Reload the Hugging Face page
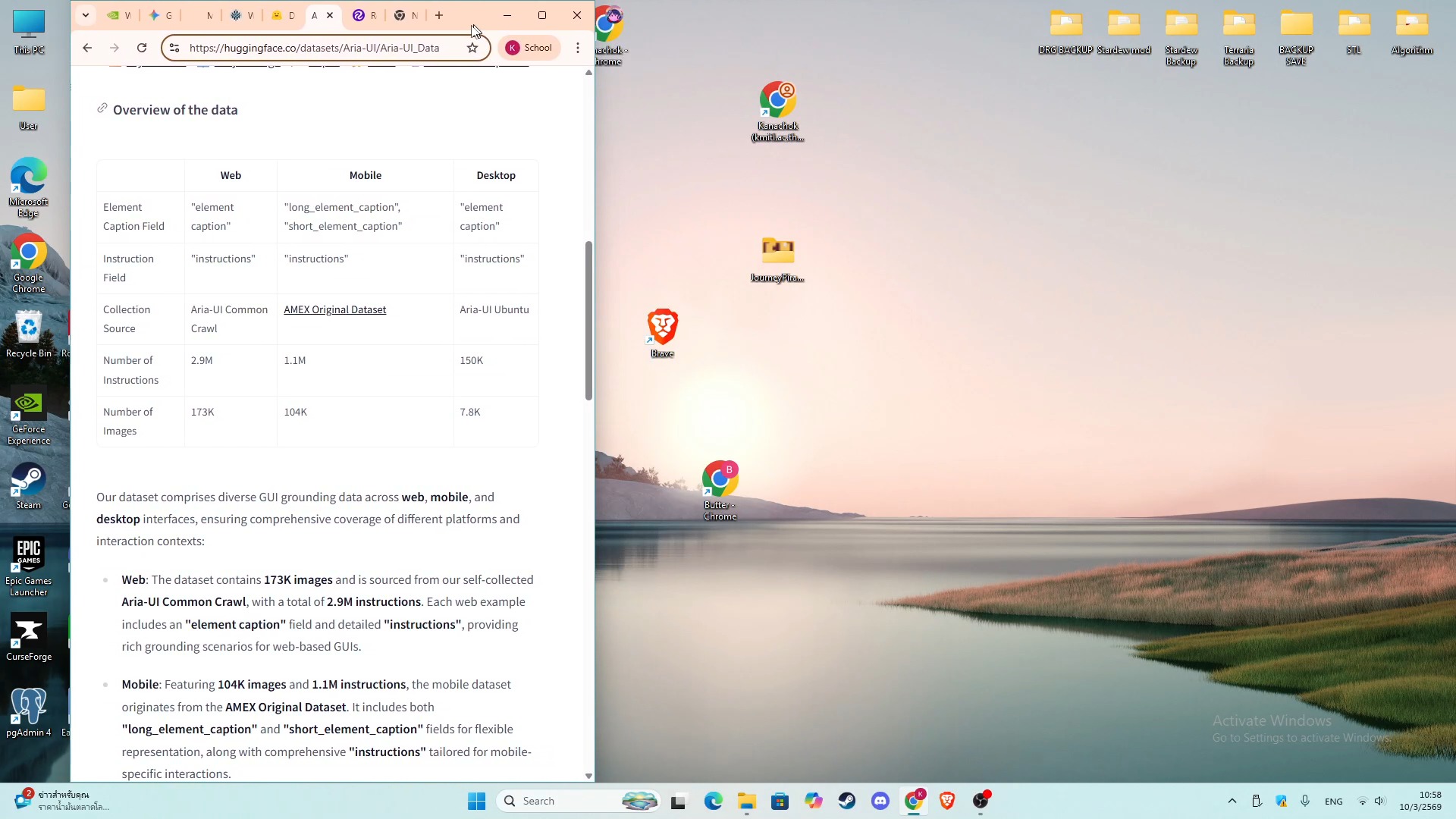 point(142,48)
